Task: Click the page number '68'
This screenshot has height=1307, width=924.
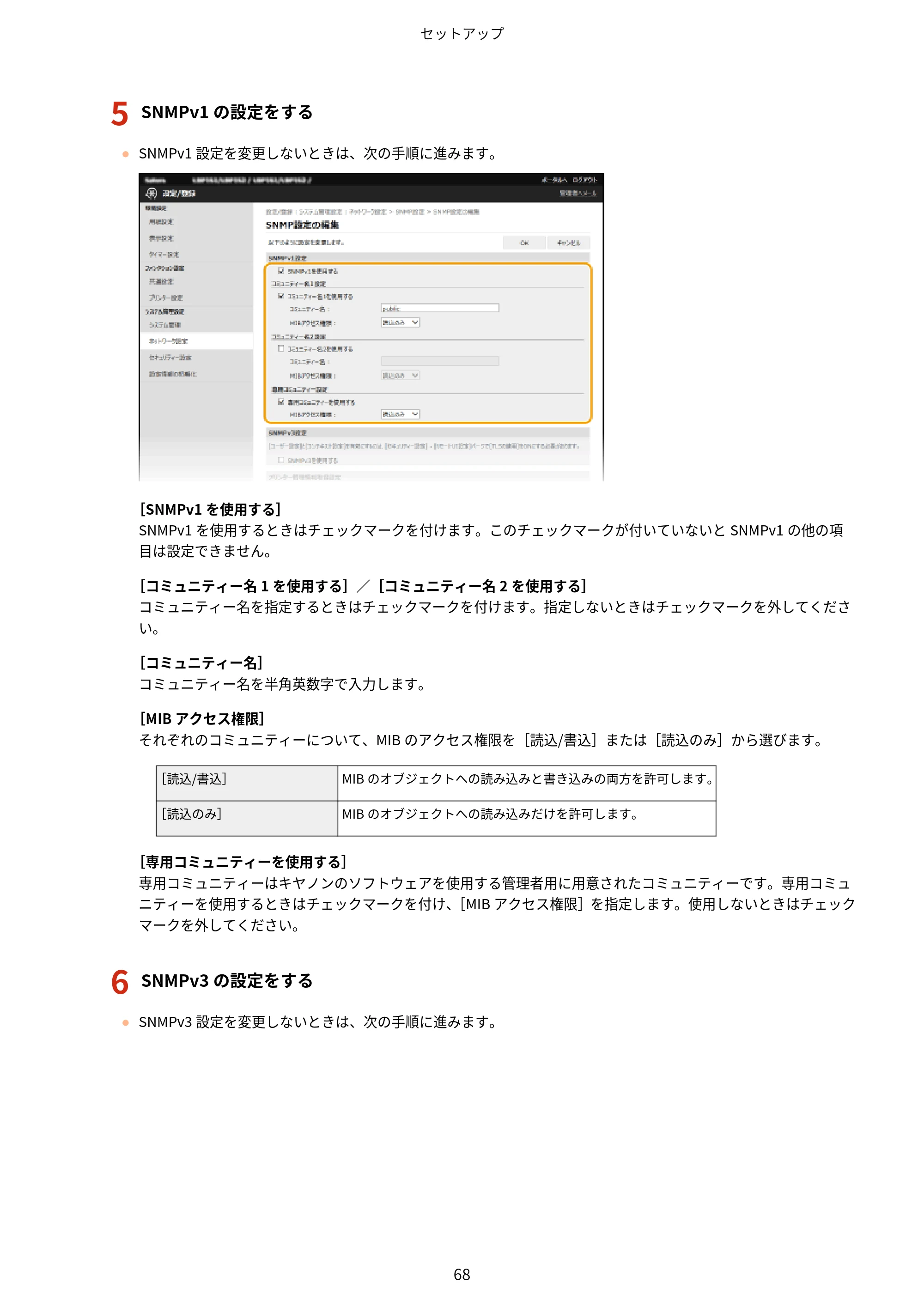Action: coord(462,1275)
